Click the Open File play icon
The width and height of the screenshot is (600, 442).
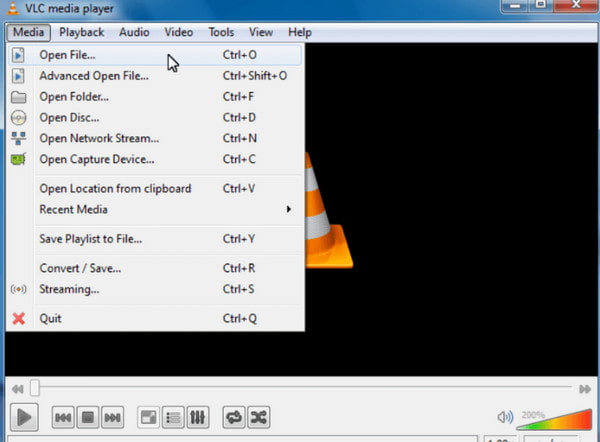click(18, 55)
